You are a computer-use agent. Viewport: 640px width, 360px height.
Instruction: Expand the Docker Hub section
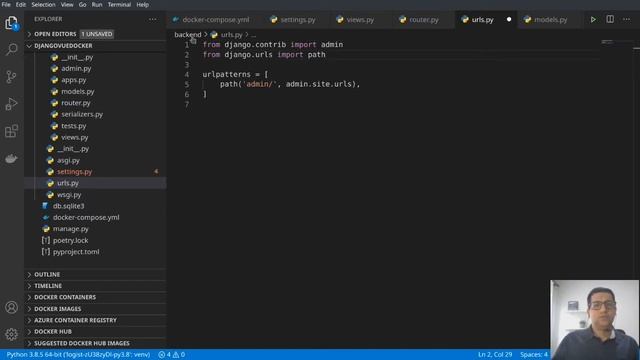click(53, 331)
